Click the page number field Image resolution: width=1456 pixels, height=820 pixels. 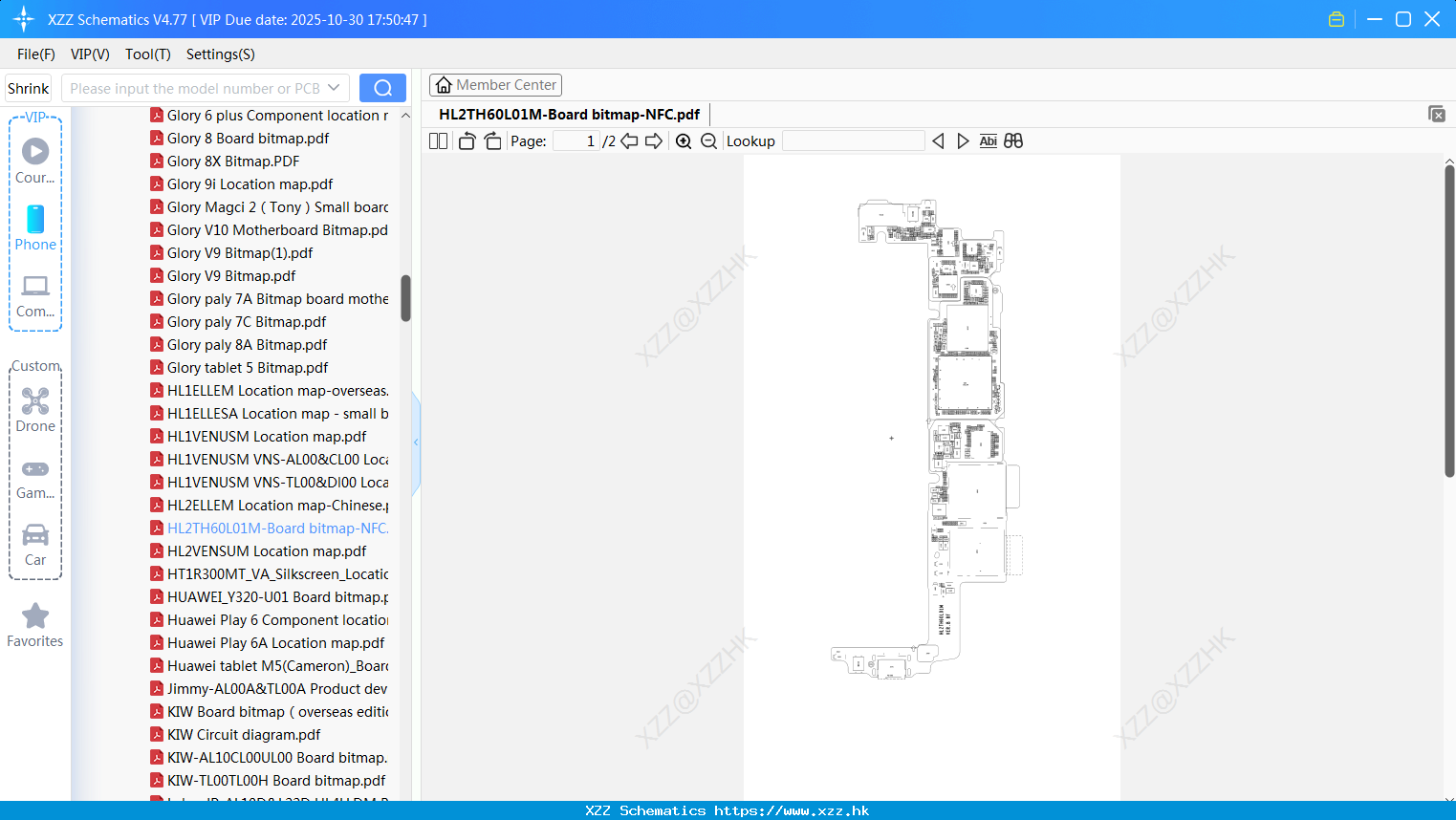click(576, 141)
